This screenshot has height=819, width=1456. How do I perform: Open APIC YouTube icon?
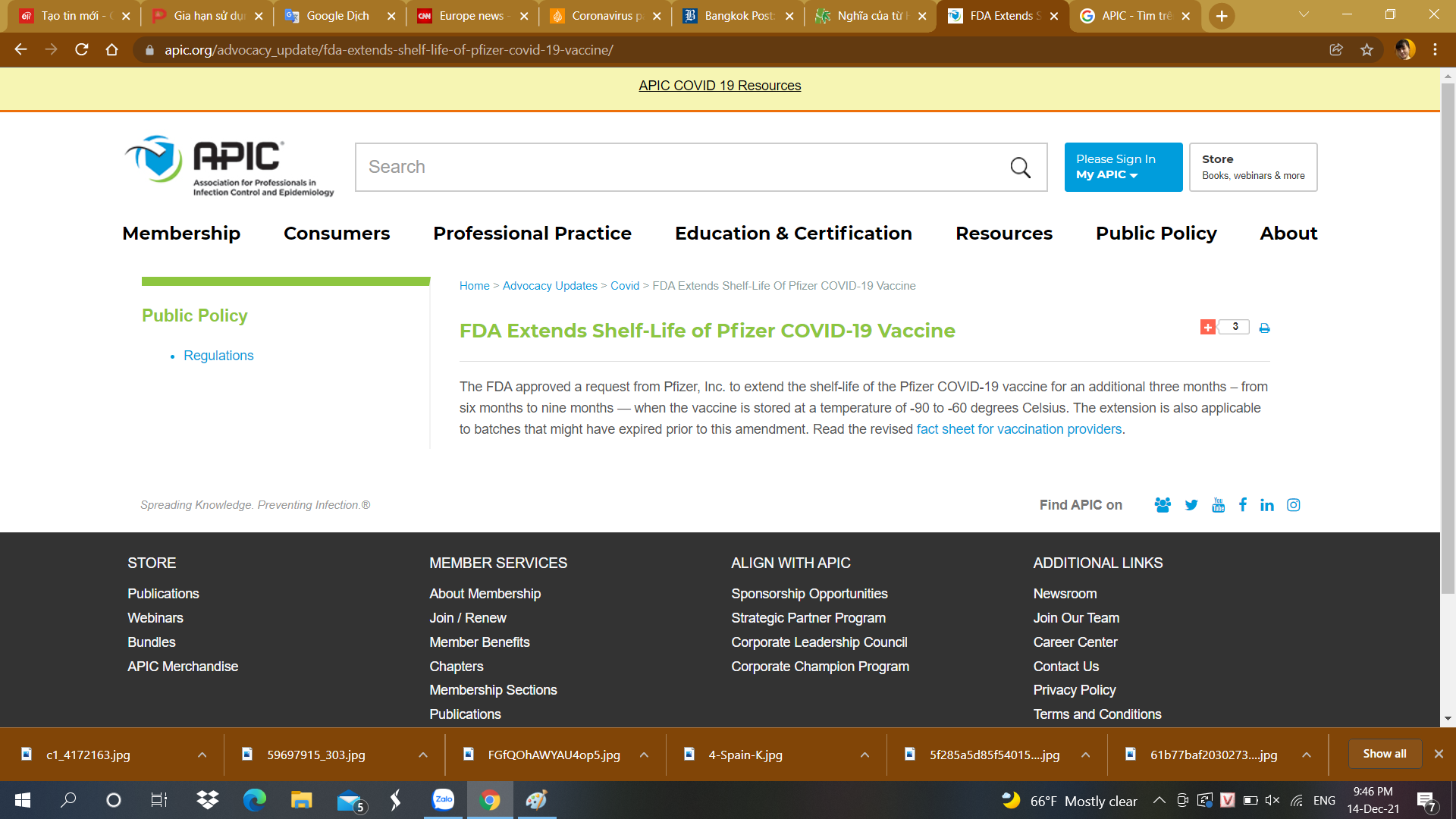(1219, 505)
